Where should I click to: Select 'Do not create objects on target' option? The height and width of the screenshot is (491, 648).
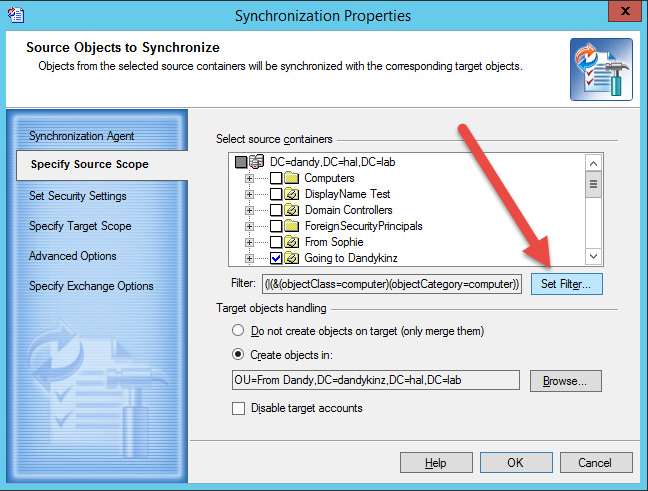click(238, 329)
